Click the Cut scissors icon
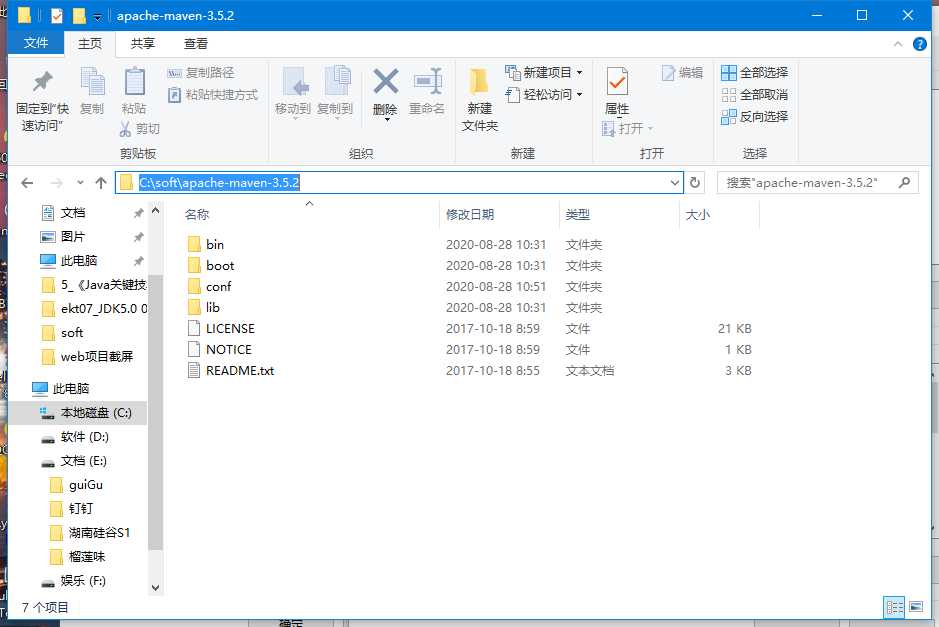Screen dimensions: 939x627 point(125,129)
